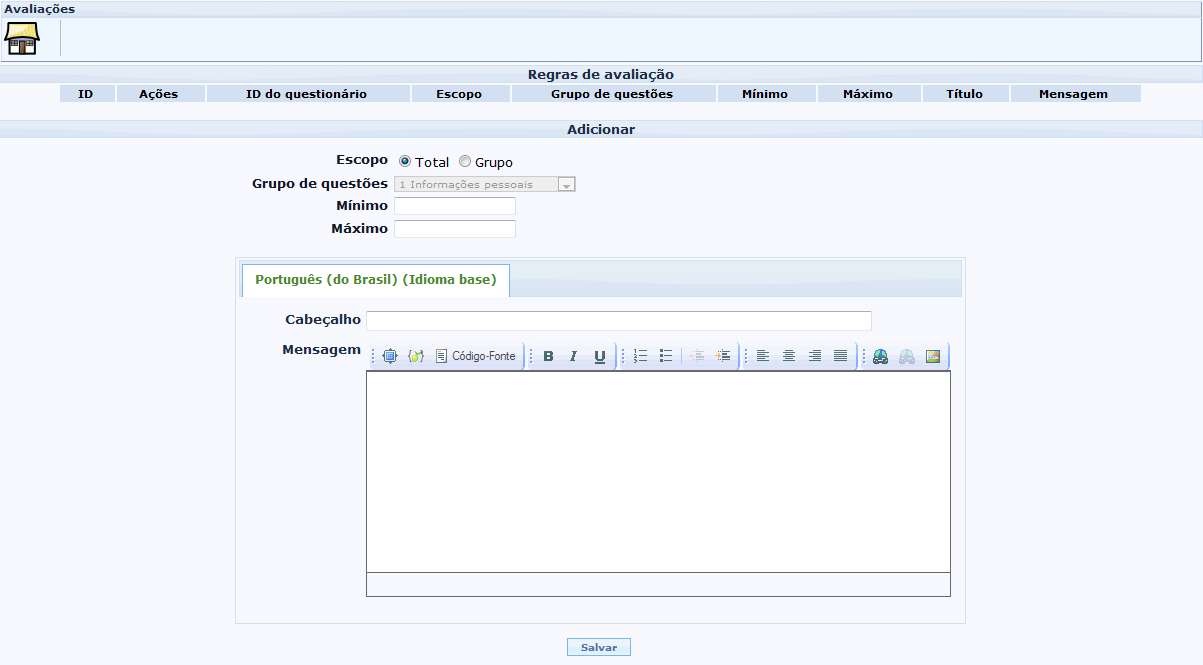Click the Código-Fonte source button
Screen dimensions: 1203x665
(475, 356)
